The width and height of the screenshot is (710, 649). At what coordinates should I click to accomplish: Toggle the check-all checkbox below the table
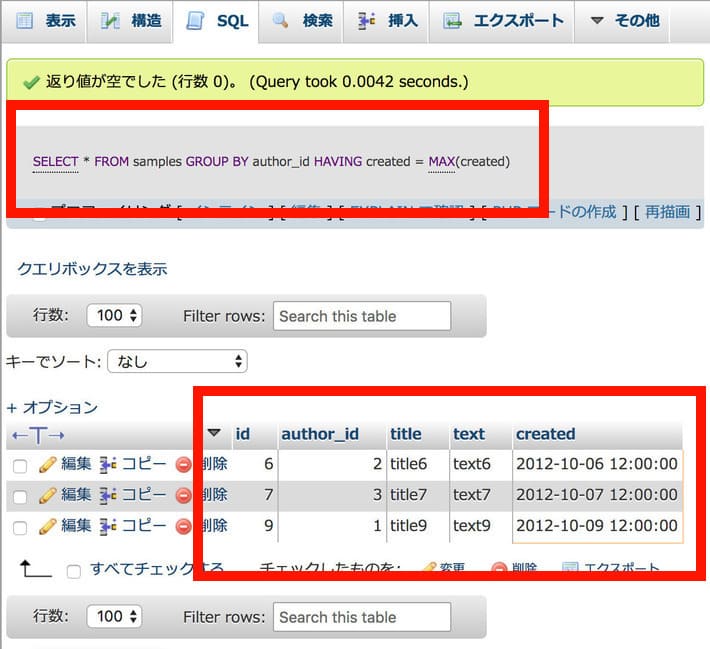pos(73,571)
